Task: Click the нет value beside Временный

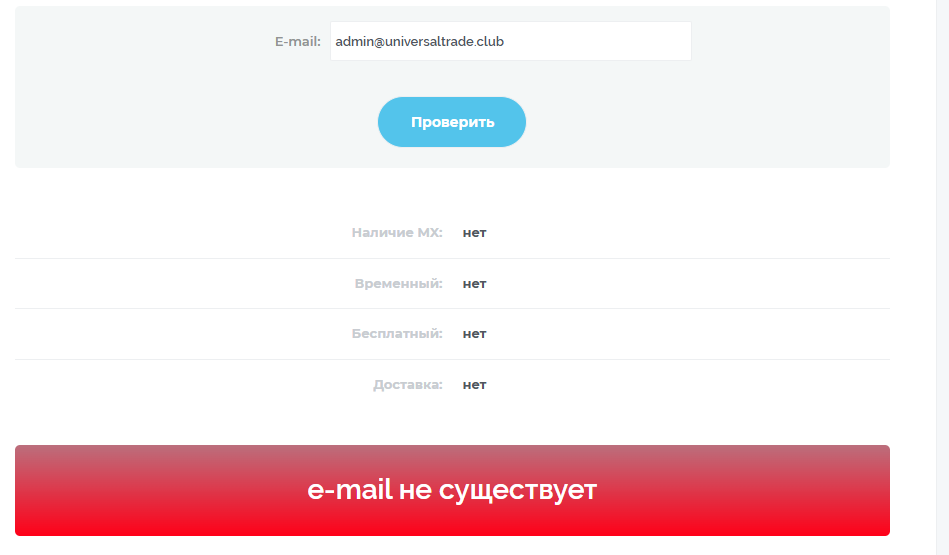Action: [x=474, y=283]
